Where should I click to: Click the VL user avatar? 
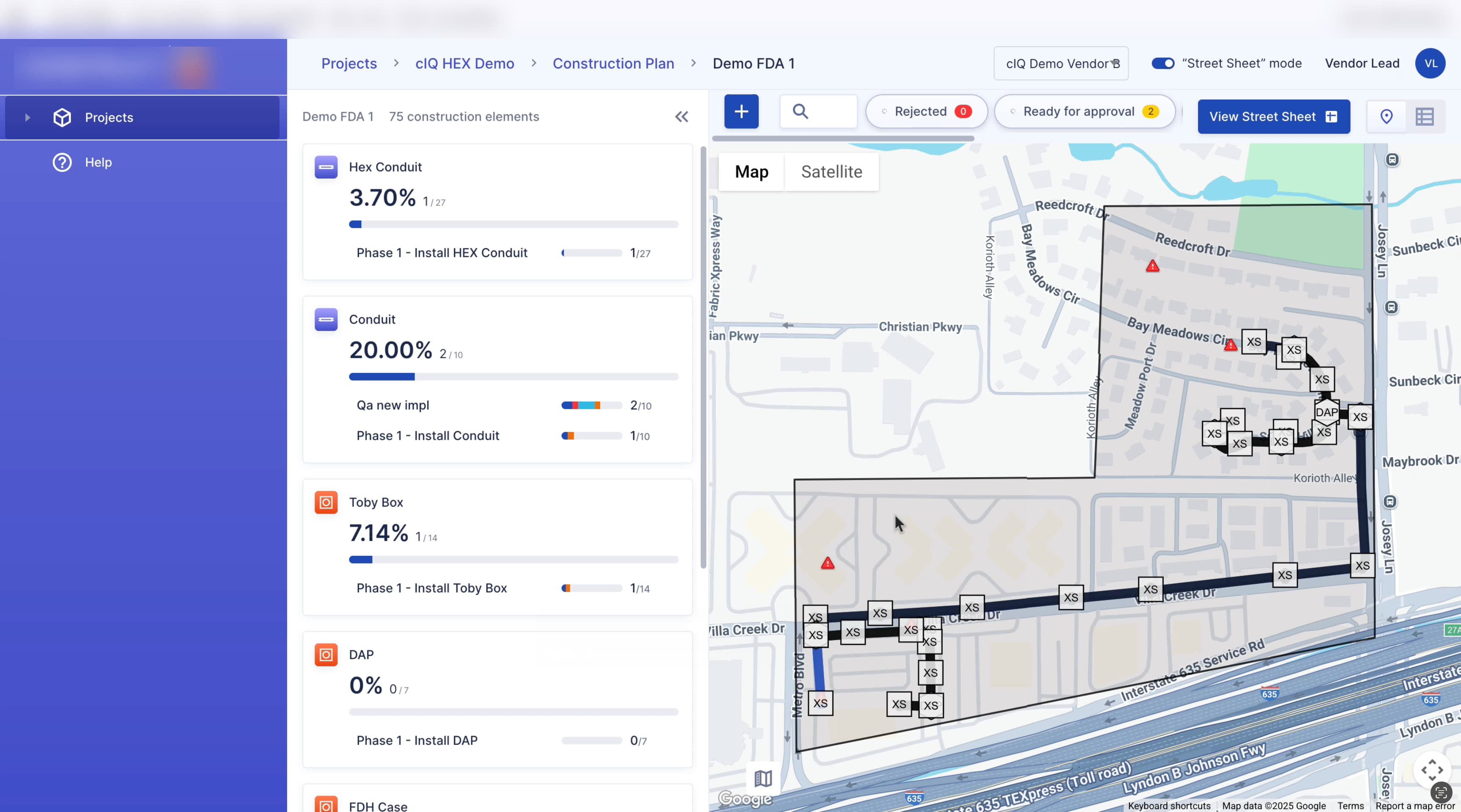tap(1431, 64)
